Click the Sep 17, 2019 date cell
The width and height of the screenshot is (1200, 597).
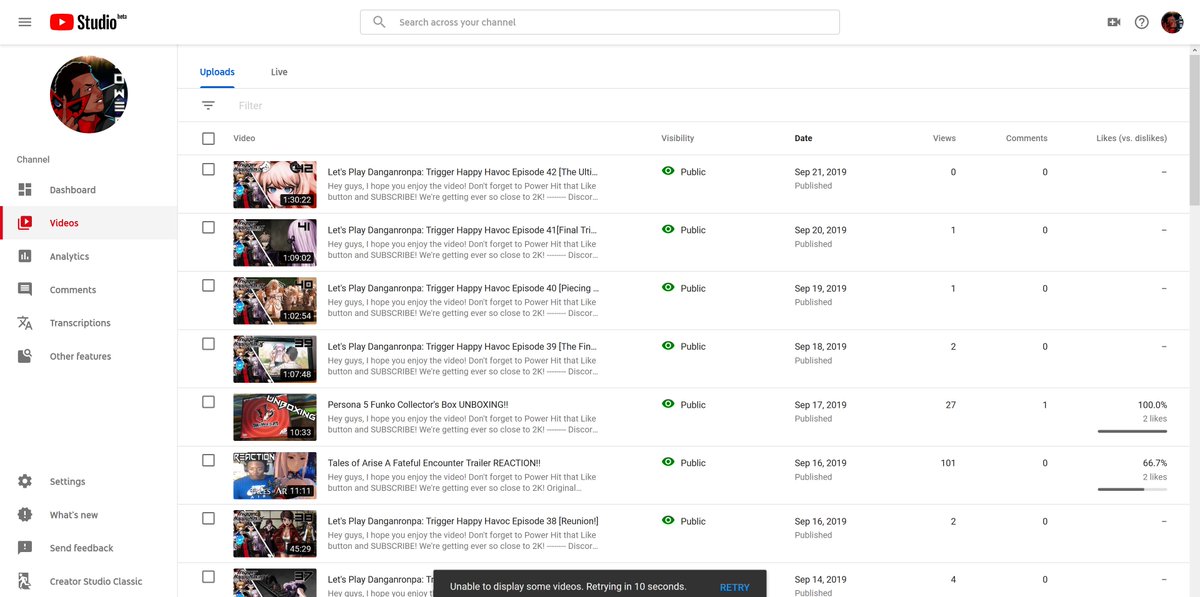[x=820, y=405]
